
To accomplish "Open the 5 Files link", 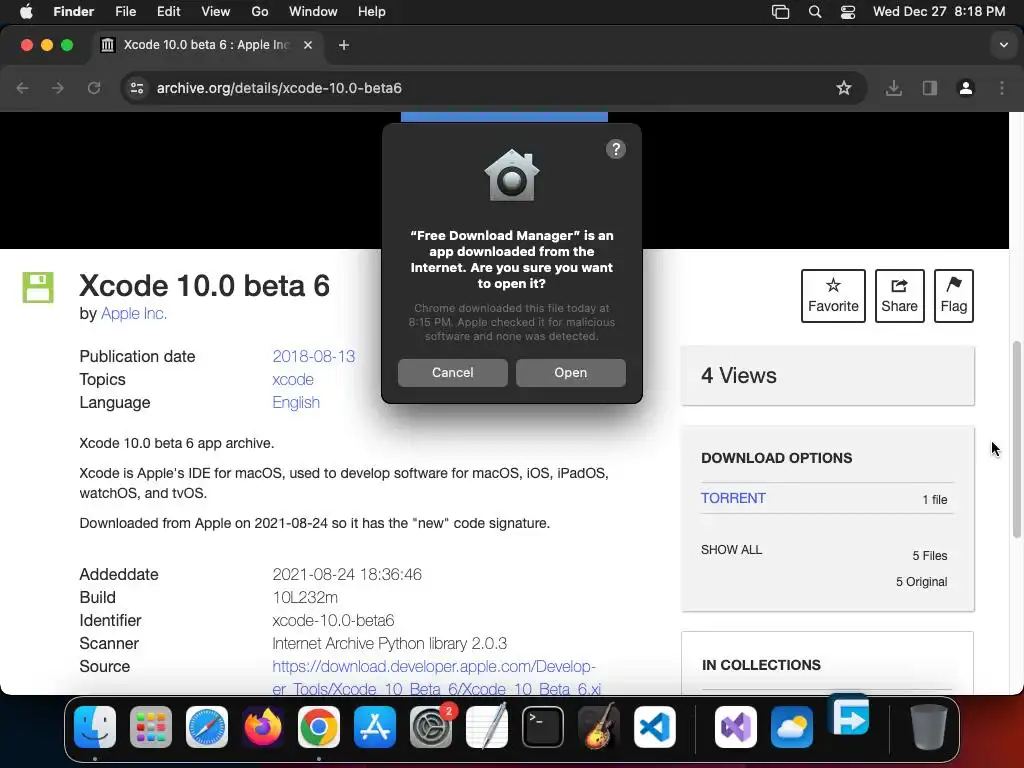I will coord(929,556).
